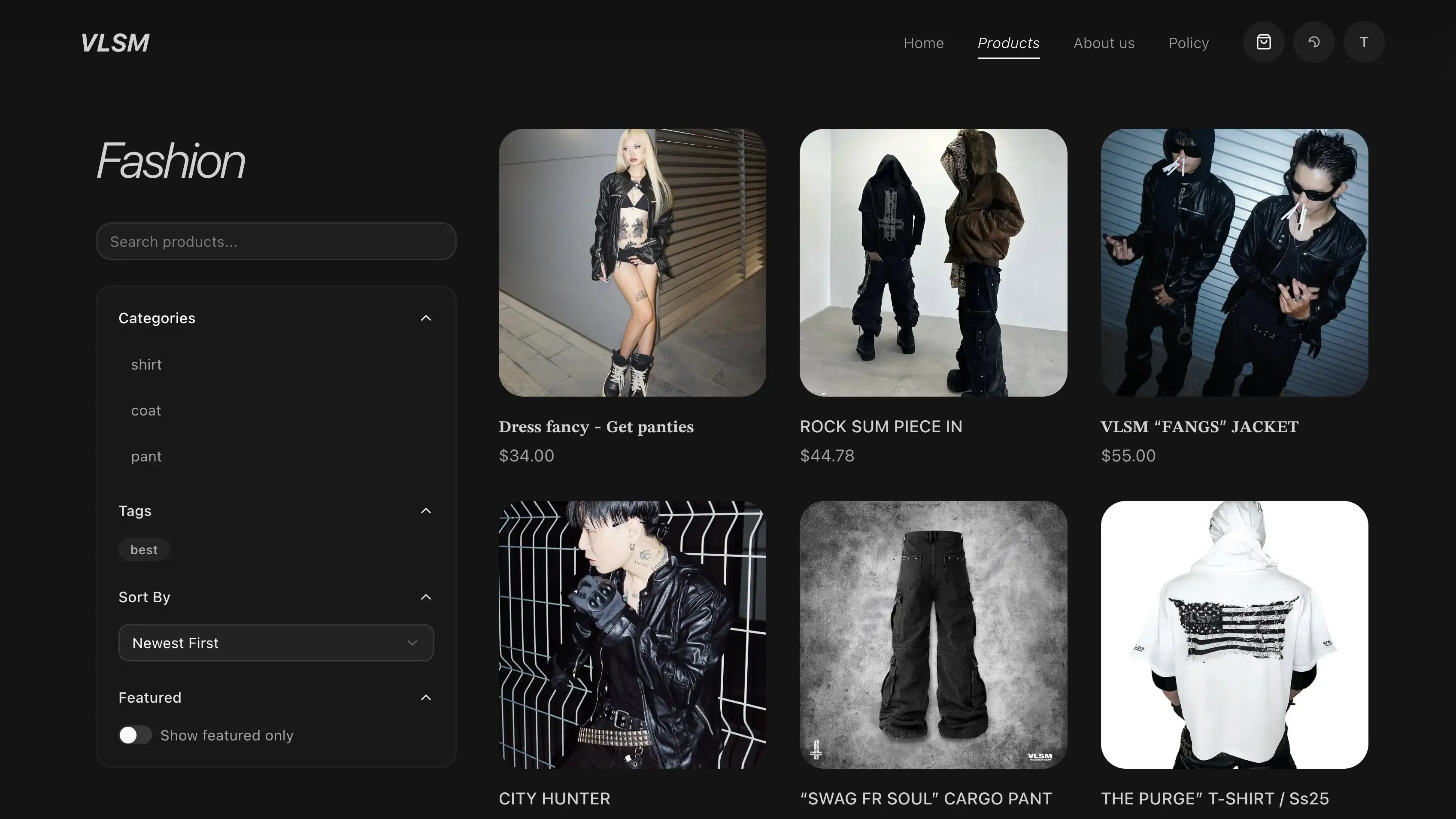Screen dimensions: 1456x819
Task: Click the order history clock icon
Action: pyautogui.click(x=1313, y=42)
